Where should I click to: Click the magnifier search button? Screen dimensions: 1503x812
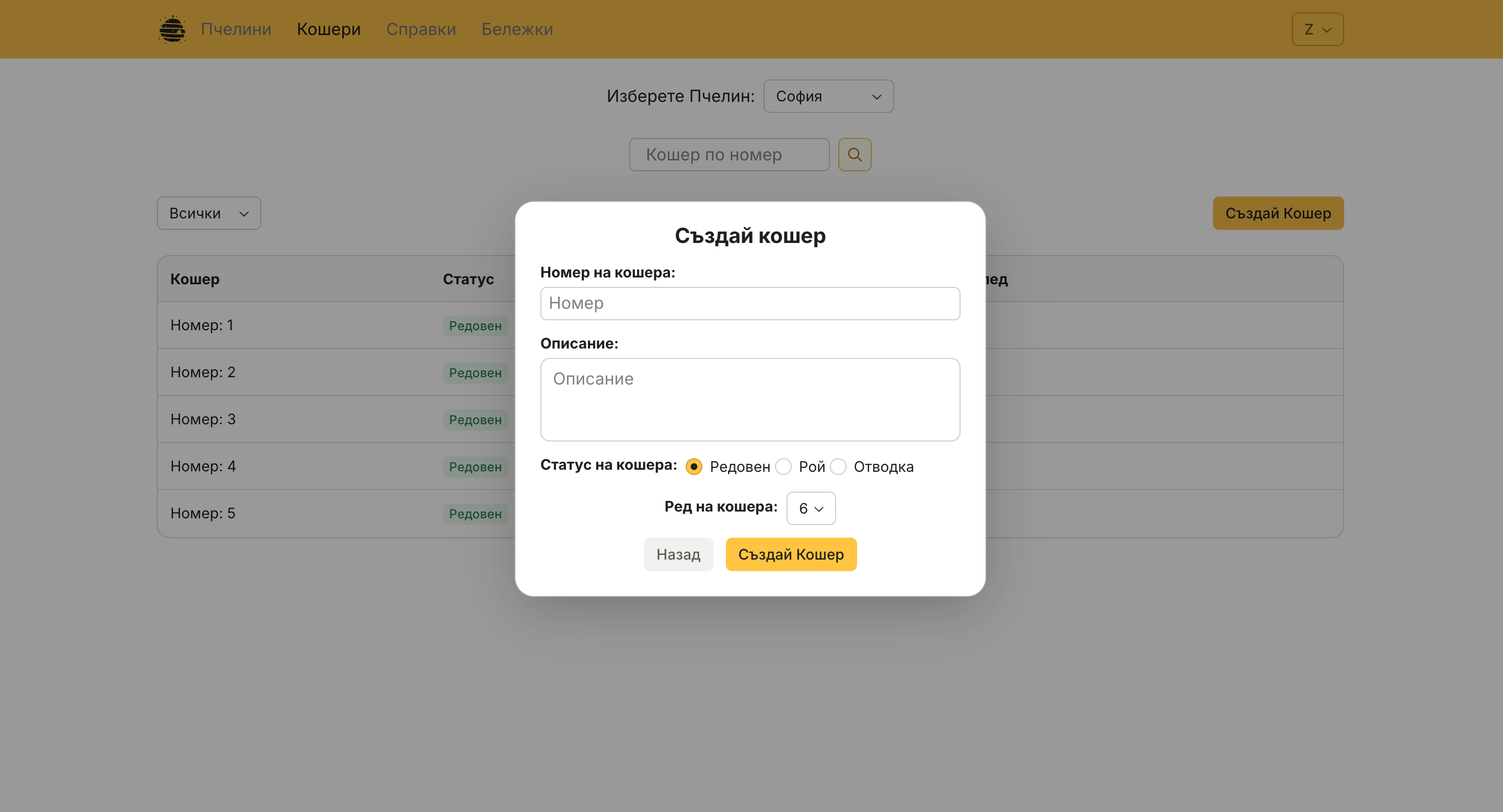[855, 155]
